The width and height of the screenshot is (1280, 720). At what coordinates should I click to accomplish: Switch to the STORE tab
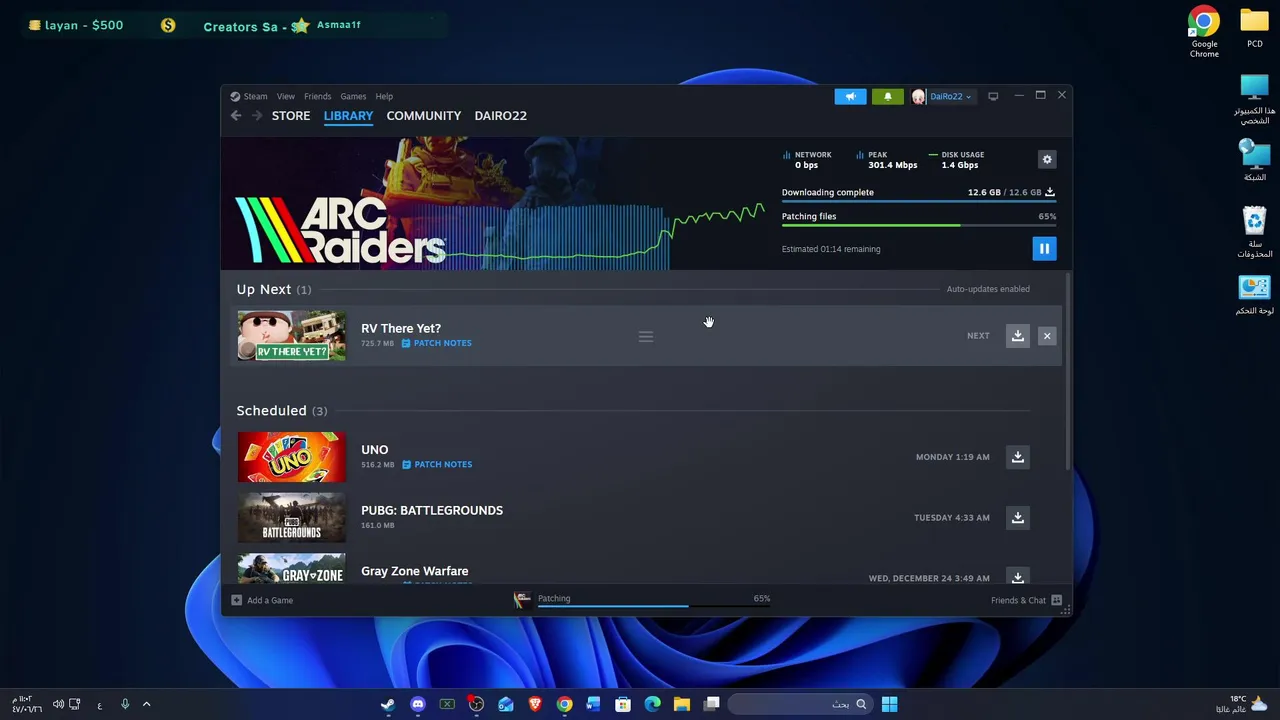coord(291,116)
